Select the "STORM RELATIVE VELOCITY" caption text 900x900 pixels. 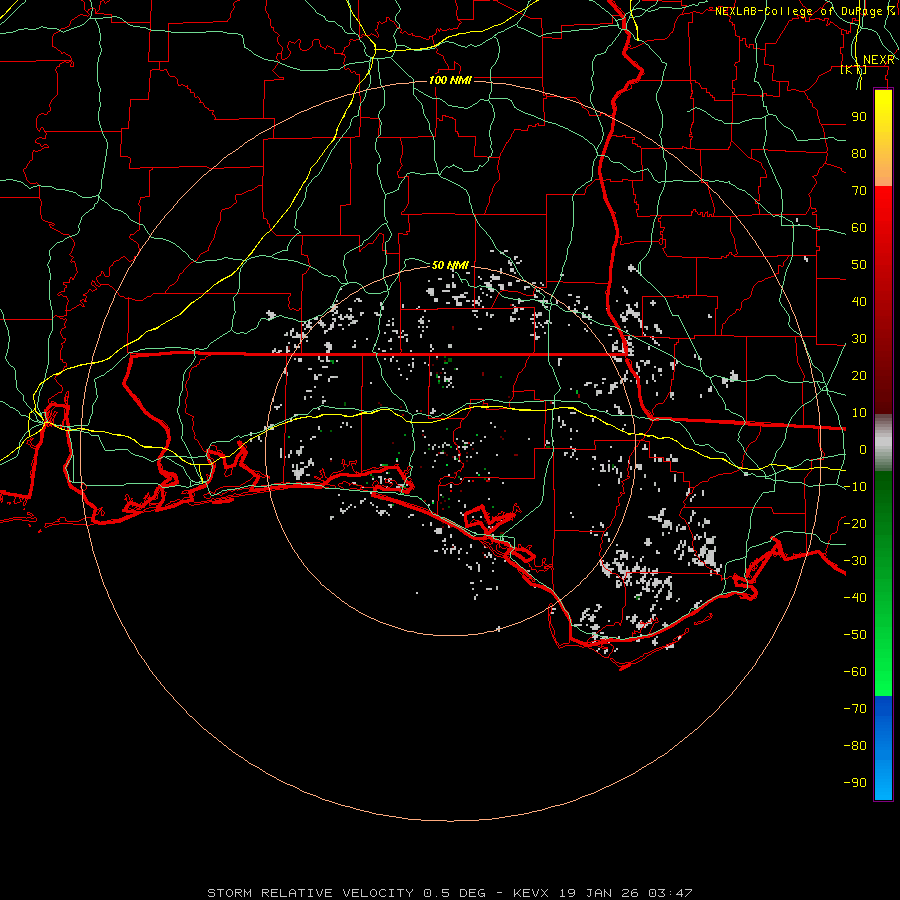coord(310,893)
